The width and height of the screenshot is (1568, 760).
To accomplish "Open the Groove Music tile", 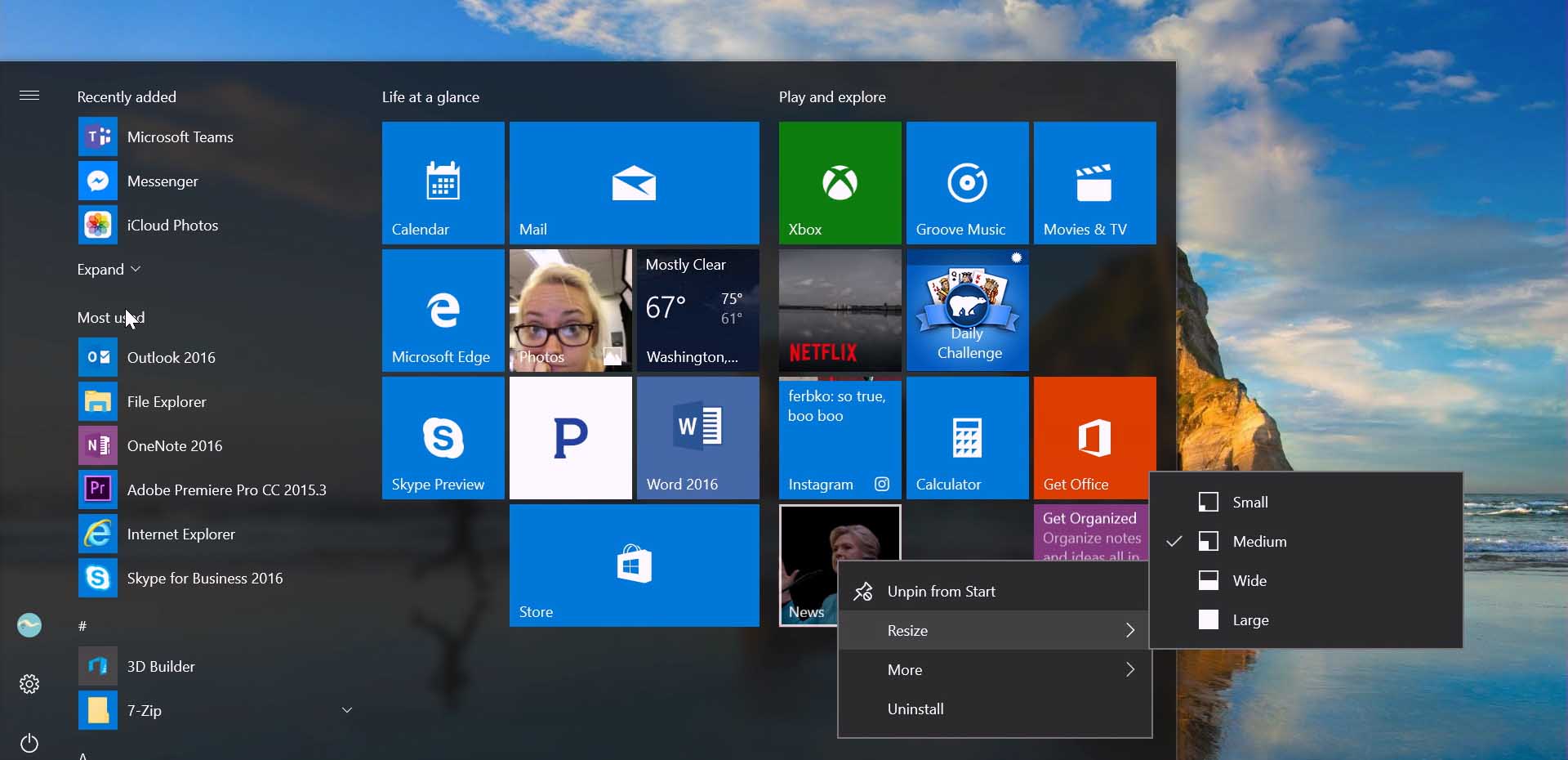I will (968, 183).
